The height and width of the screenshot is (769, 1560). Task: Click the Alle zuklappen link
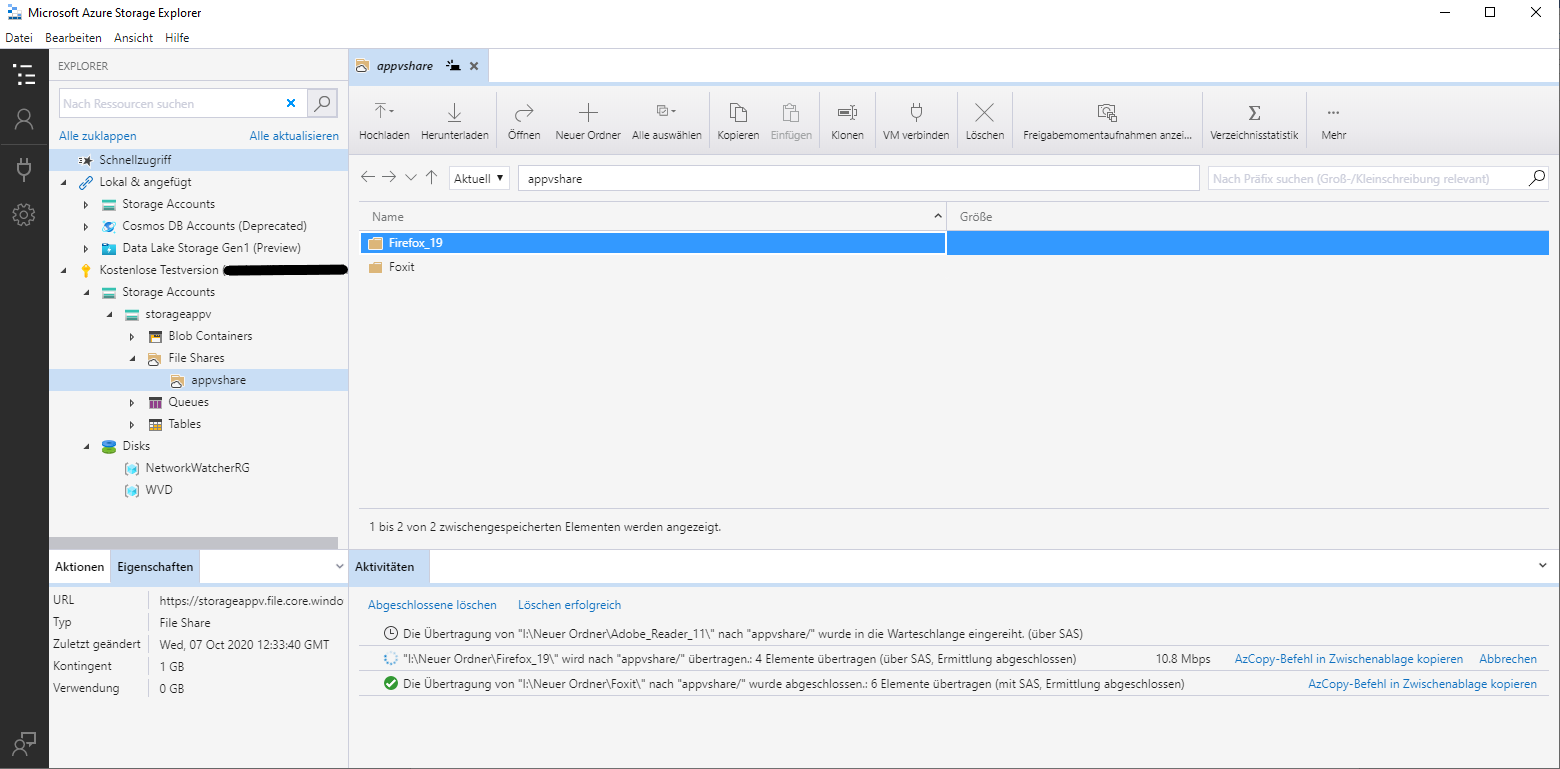click(98, 136)
